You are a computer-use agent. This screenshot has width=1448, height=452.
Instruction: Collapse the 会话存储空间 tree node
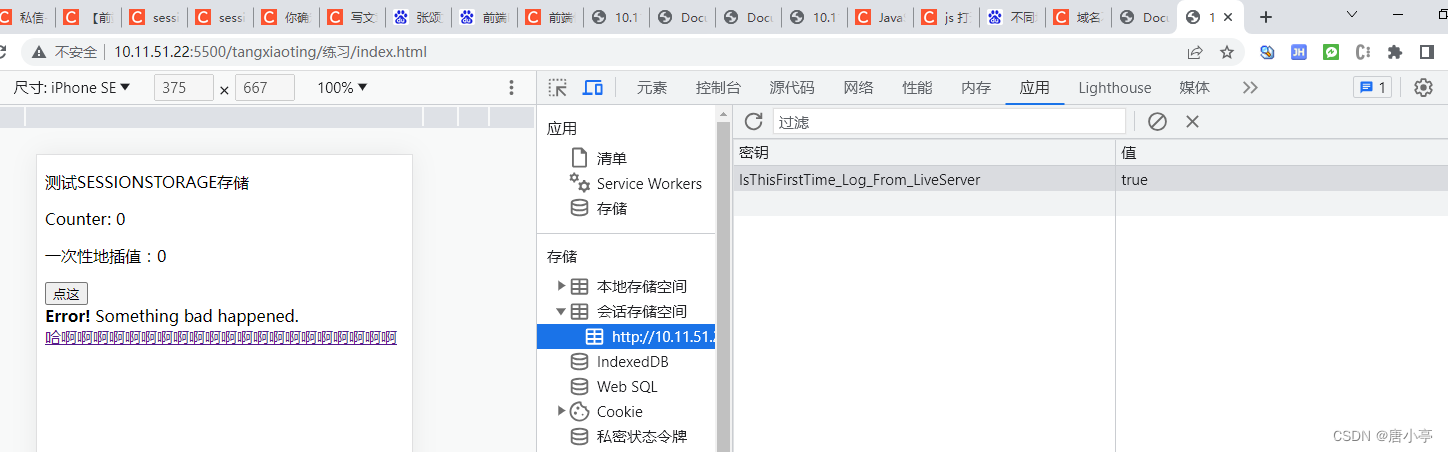pyautogui.click(x=561, y=311)
